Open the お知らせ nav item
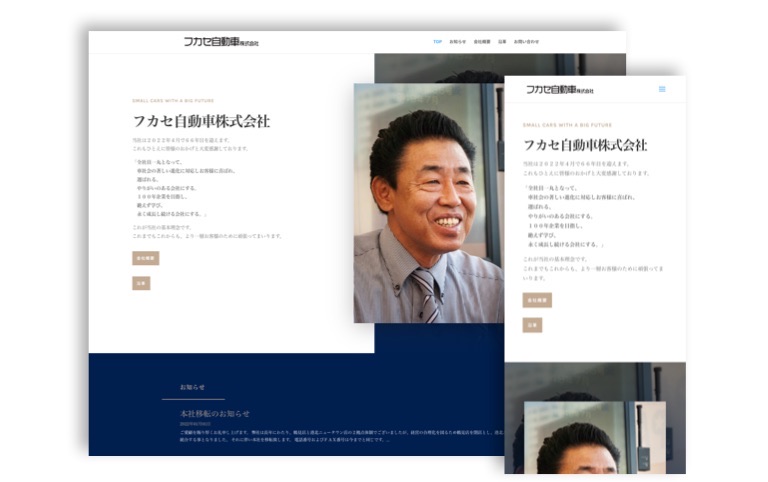768x482 pixels. [x=457, y=42]
